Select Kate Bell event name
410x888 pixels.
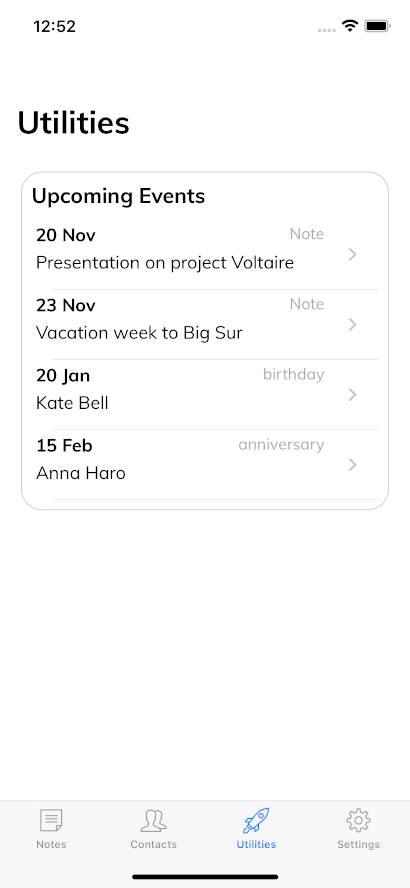[72, 403]
